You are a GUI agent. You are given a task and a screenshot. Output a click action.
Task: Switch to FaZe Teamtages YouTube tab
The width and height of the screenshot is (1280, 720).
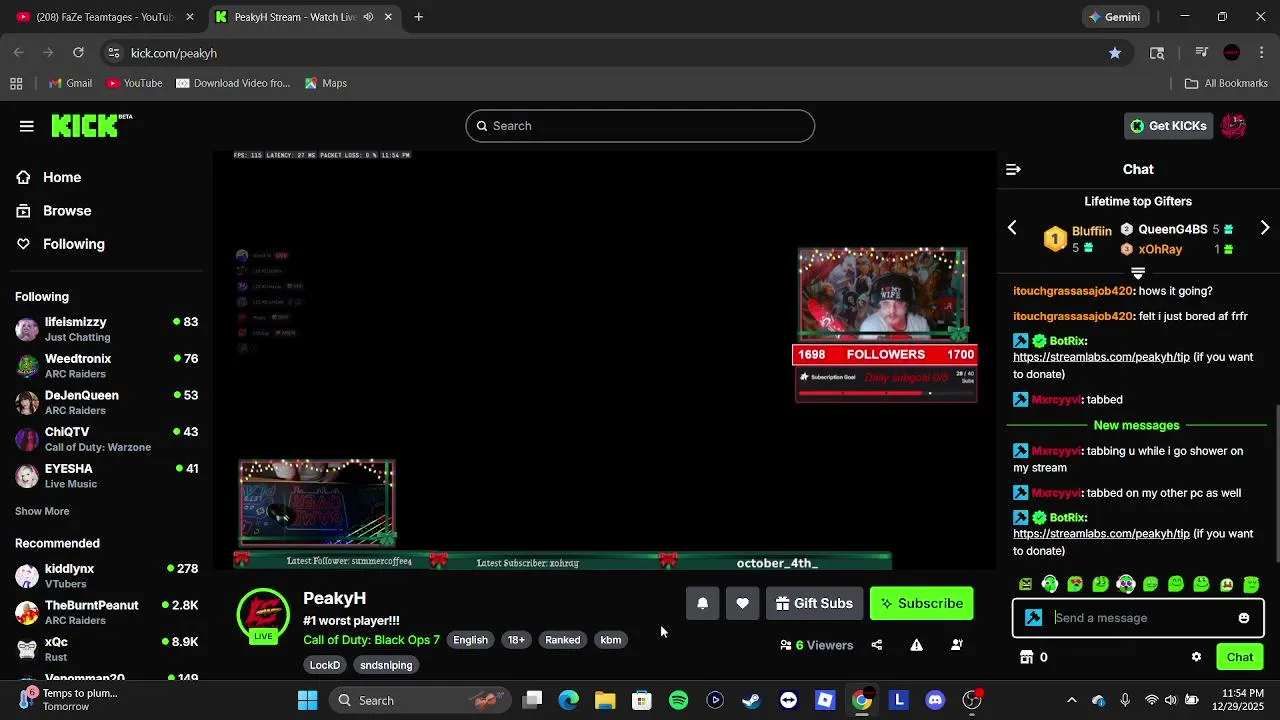point(104,17)
